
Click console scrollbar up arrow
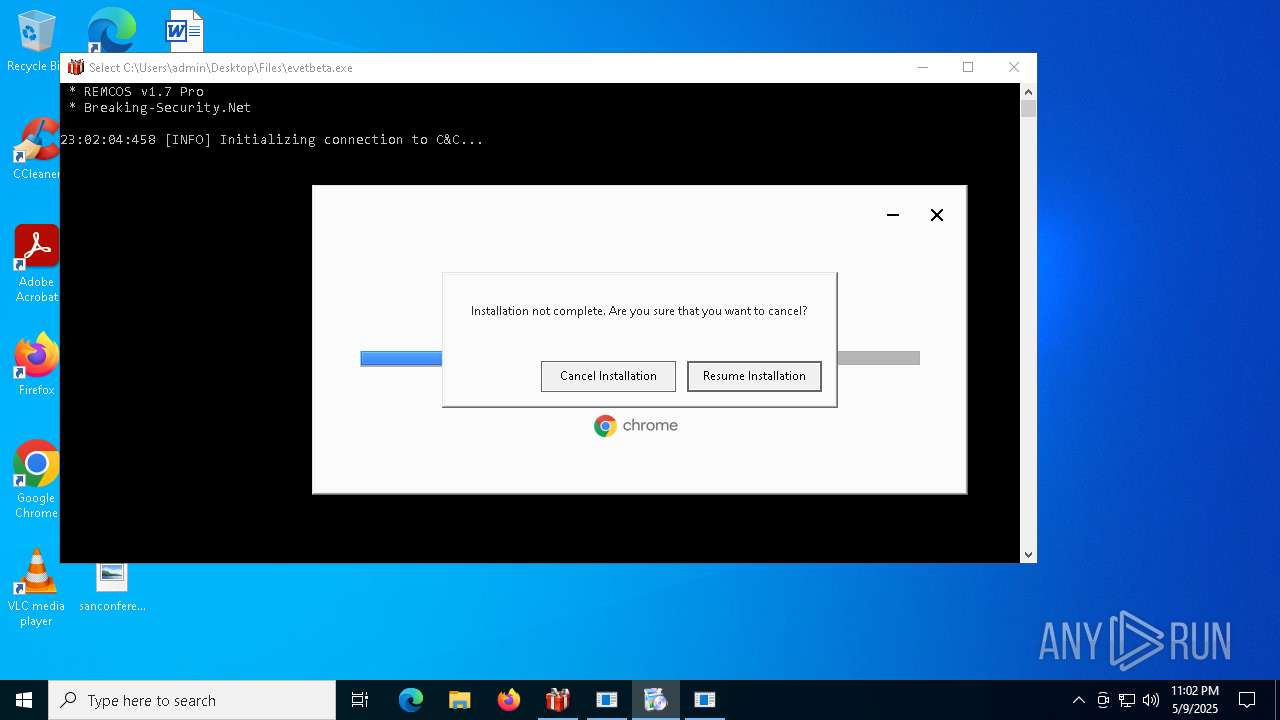1028,91
